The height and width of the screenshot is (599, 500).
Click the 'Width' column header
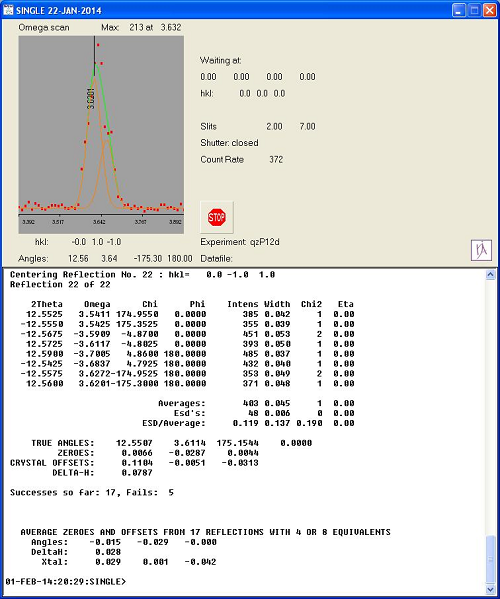(x=277, y=304)
